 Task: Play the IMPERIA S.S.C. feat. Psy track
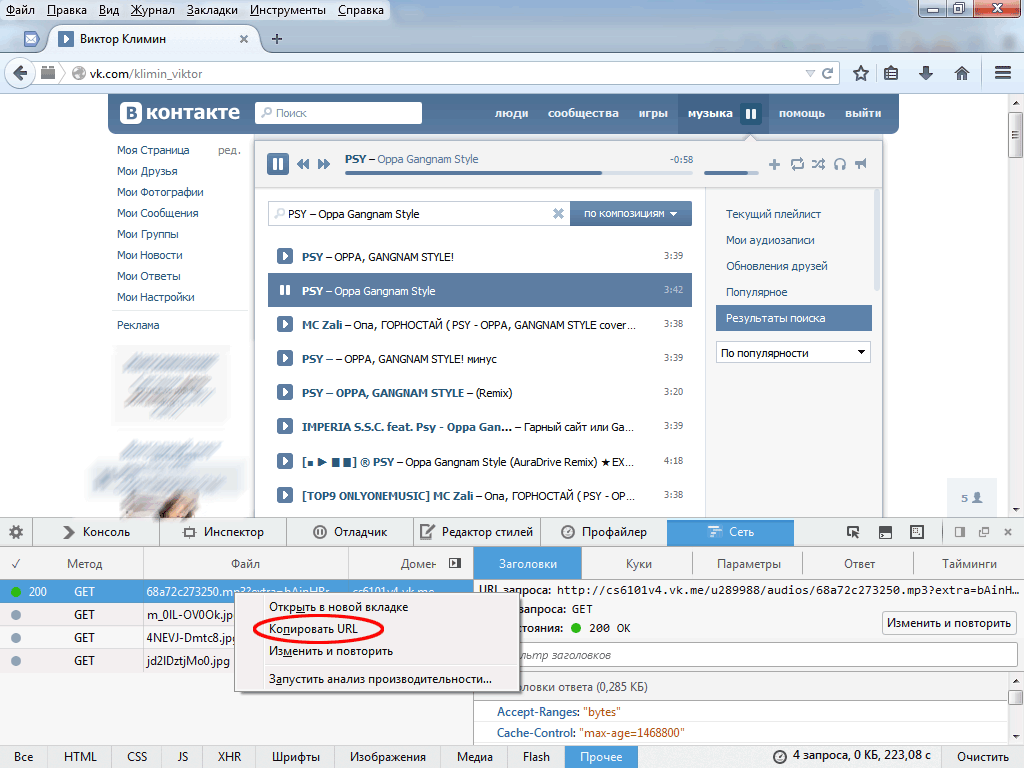pos(285,426)
